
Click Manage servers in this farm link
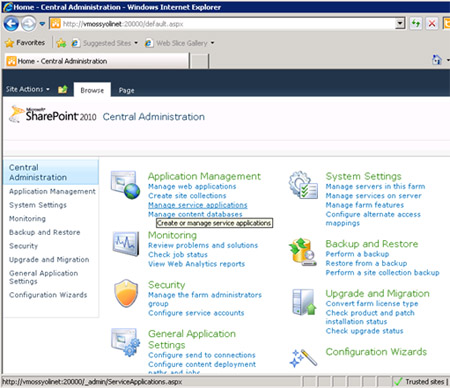[375, 187]
